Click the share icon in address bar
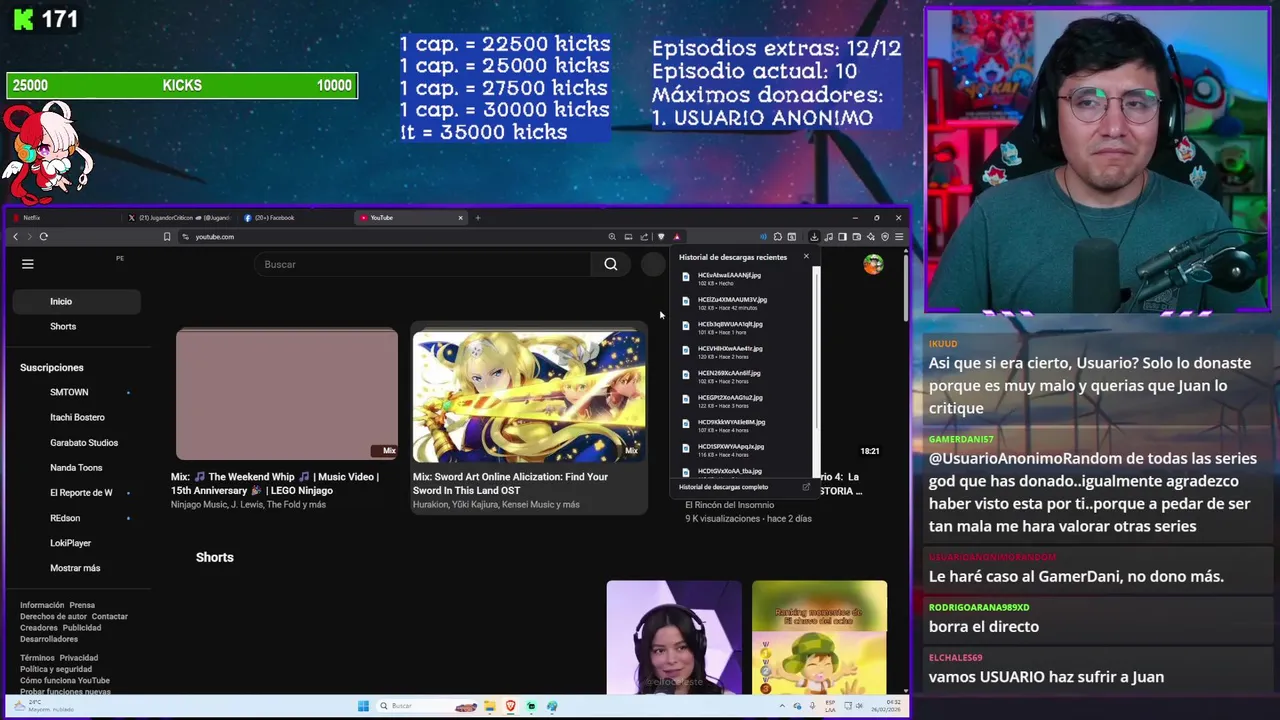Screen dimensions: 1280x720 (x=644, y=237)
